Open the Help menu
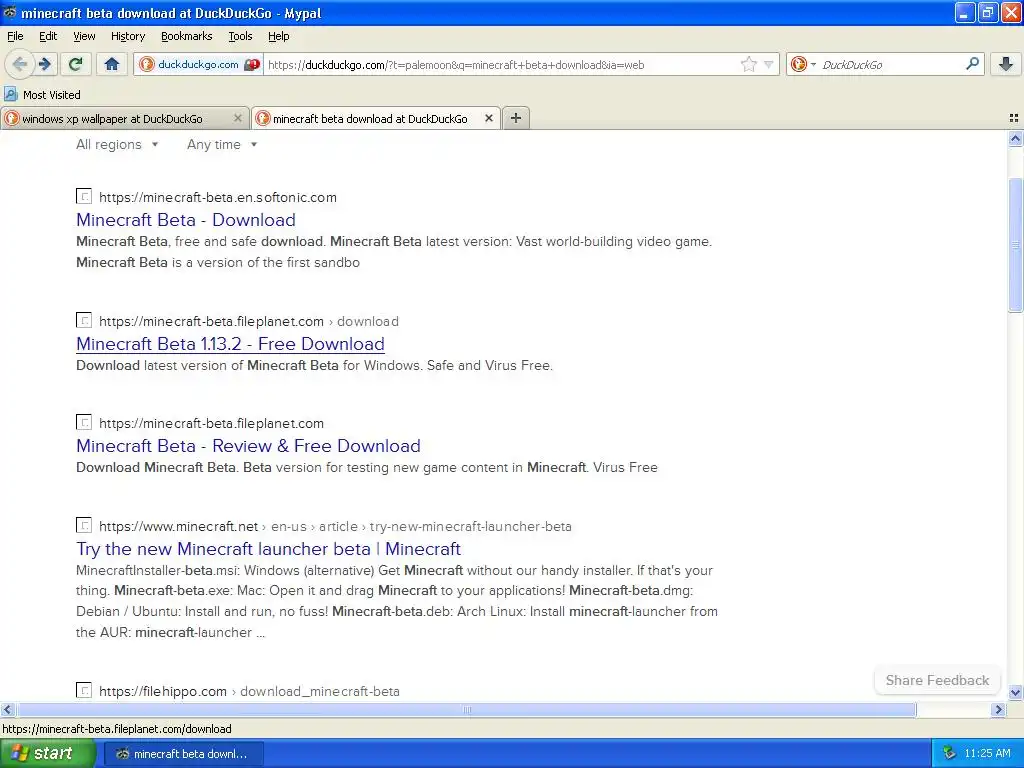The height and width of the screenshot is (768, 1024). [278, 36]
